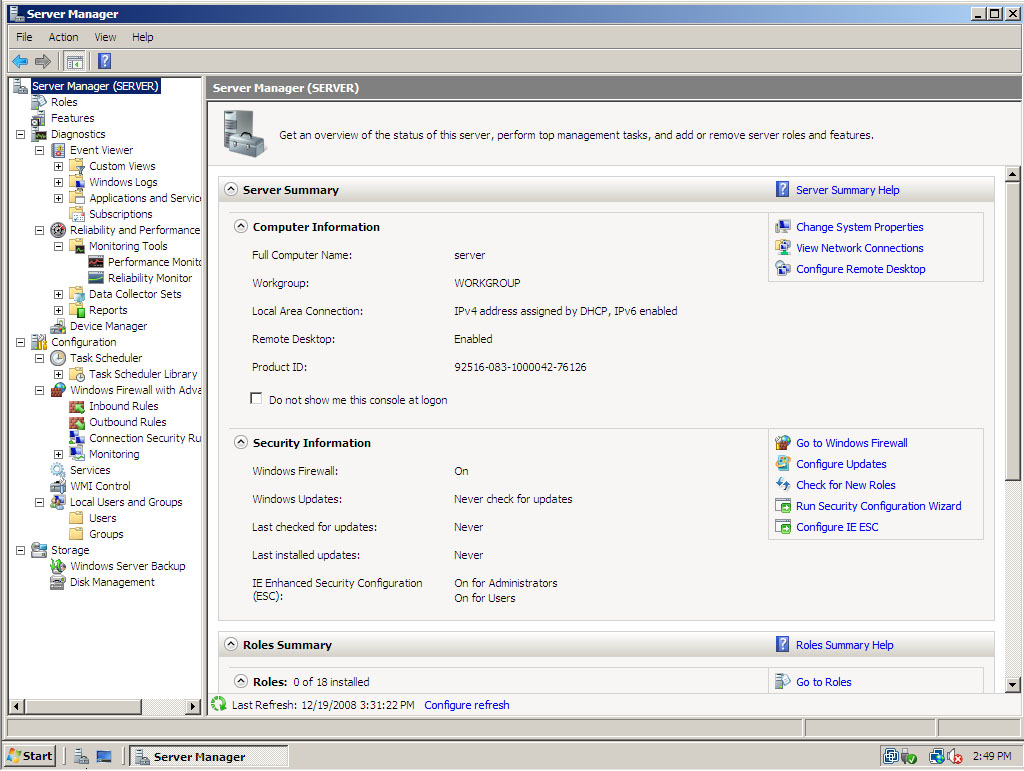Click the Windows Server Backup icon

[58, 566]
